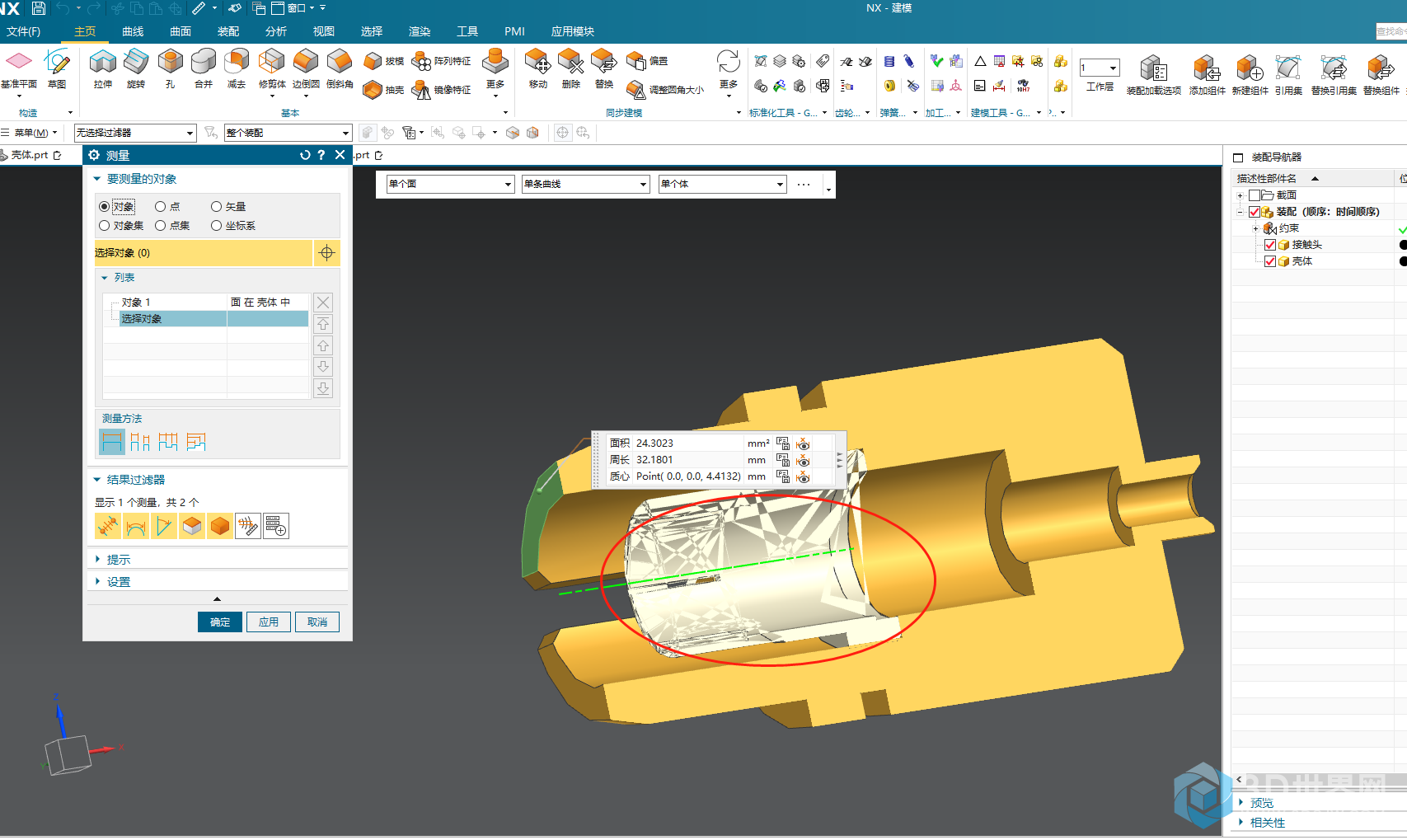
Task: Select the 拉伸 extrude tool
Action: [x=103, y=69]
